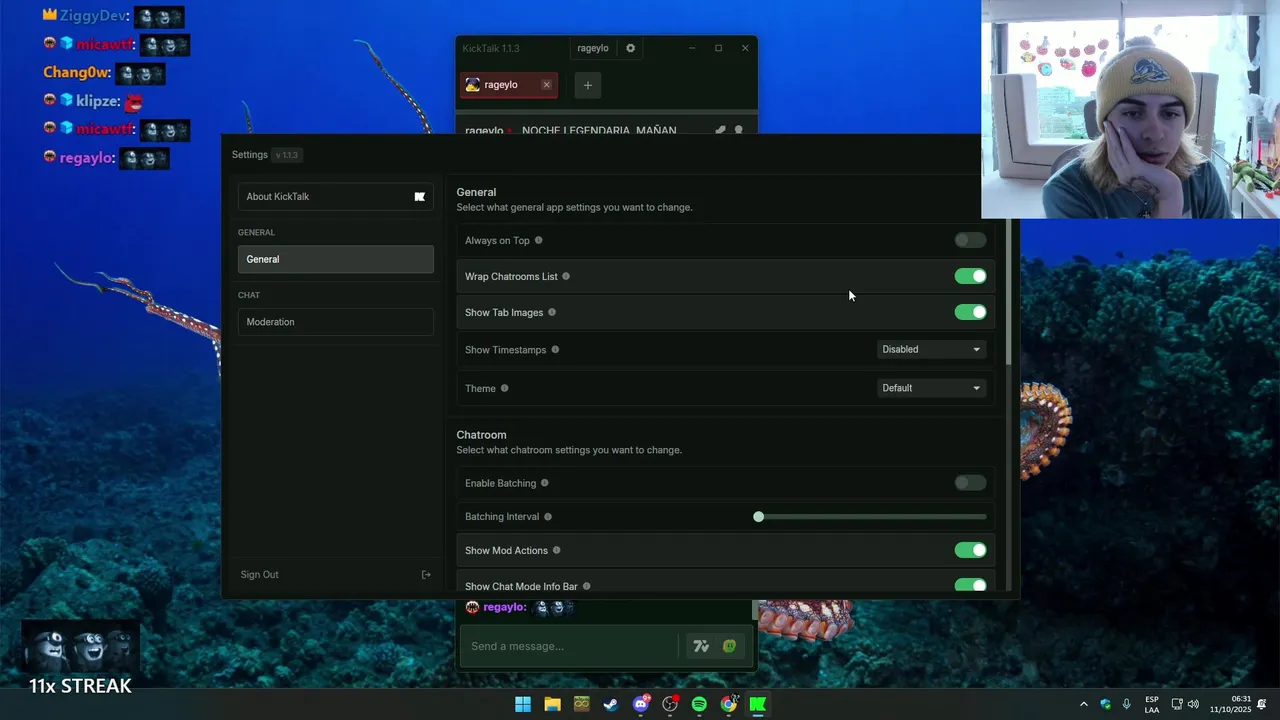Info icon next to Theme
The height and width of the screenshot is (720, 1280).
504,388
